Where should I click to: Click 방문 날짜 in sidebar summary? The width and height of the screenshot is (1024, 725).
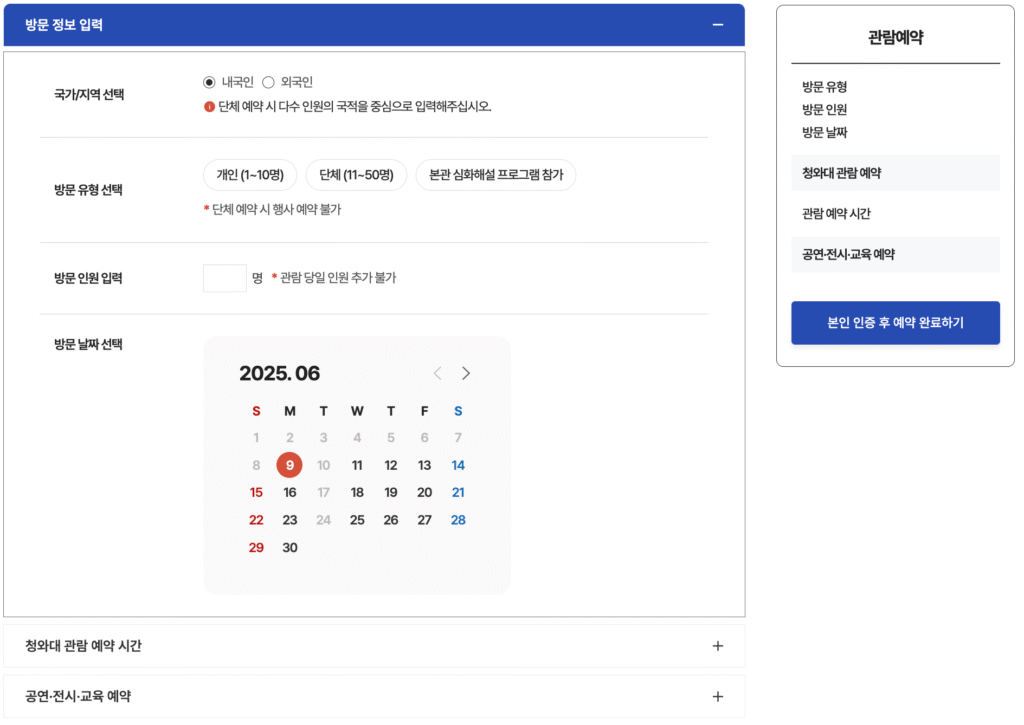tap(824, 133)
